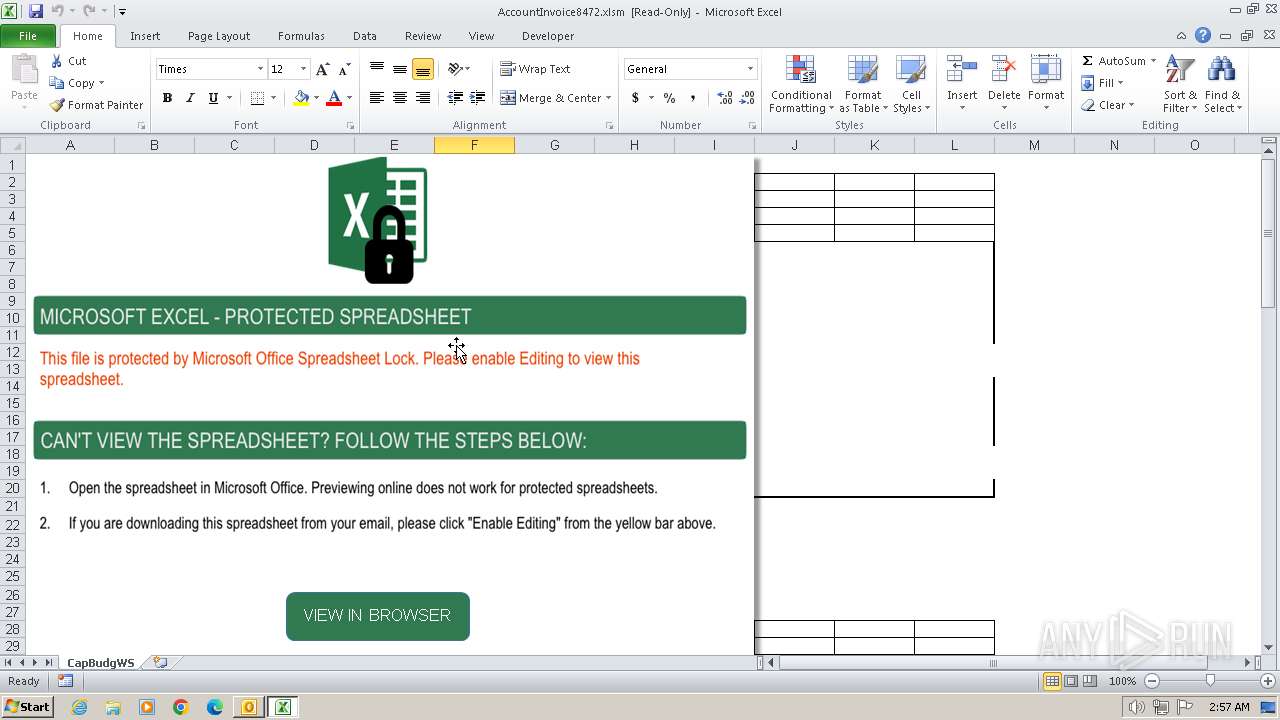Viewport: 1280px width, 720px height.
Task: Apply Comma Style icon
Action: pyautogui.click(x=692, y=98)
